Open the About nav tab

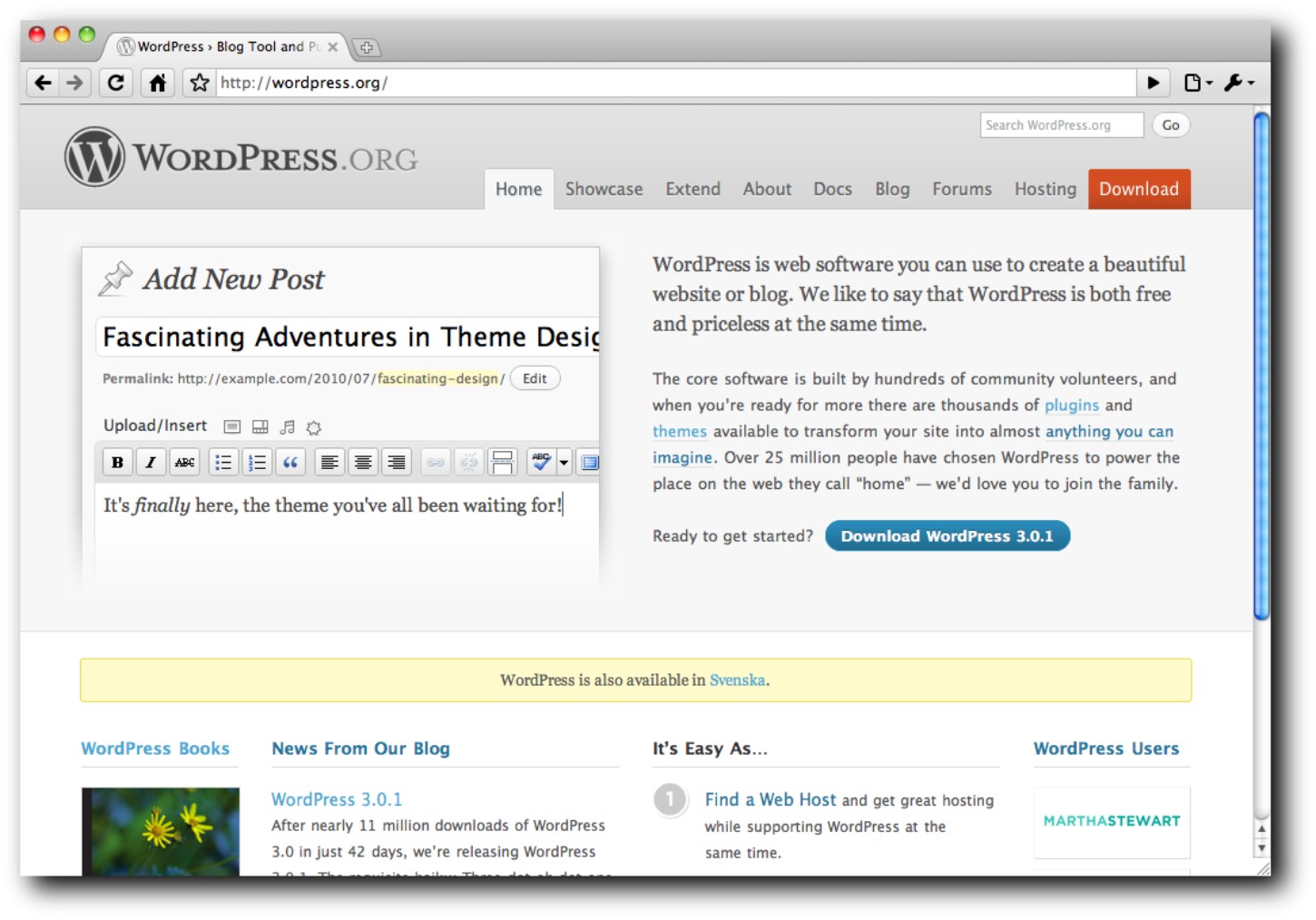click(x=767, y=189)
